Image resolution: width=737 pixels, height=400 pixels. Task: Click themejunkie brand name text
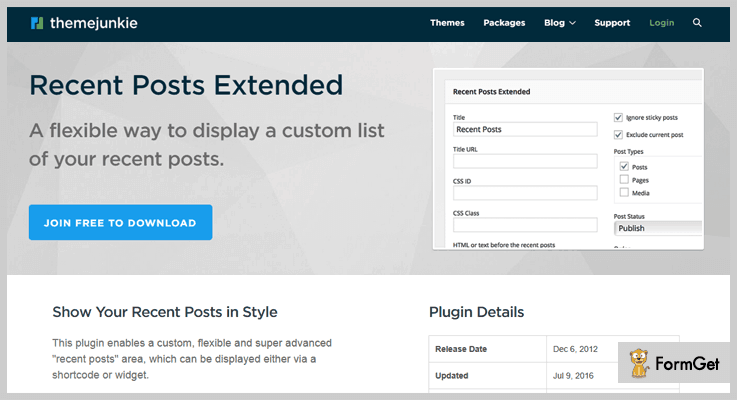(94, 23)
